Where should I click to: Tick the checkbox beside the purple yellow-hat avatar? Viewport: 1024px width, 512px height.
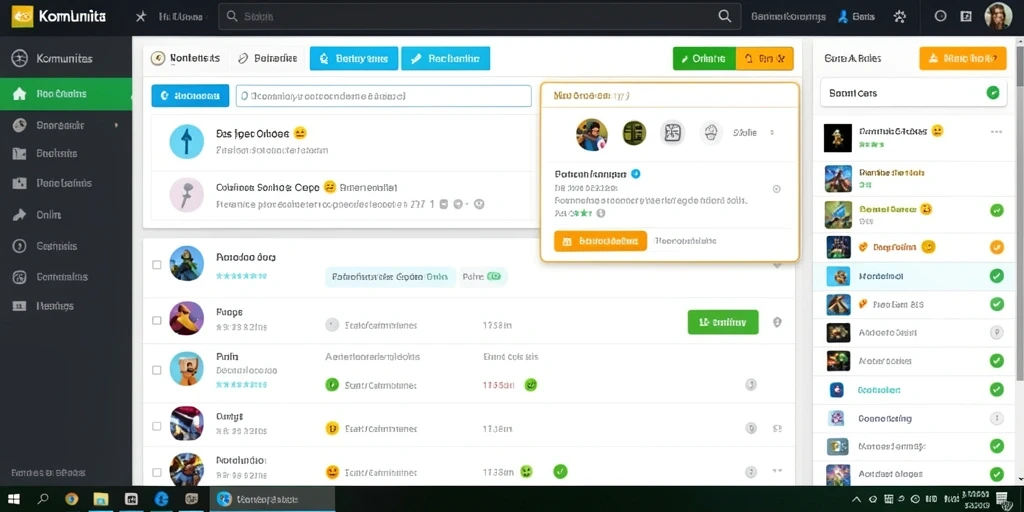coord(157,321)
